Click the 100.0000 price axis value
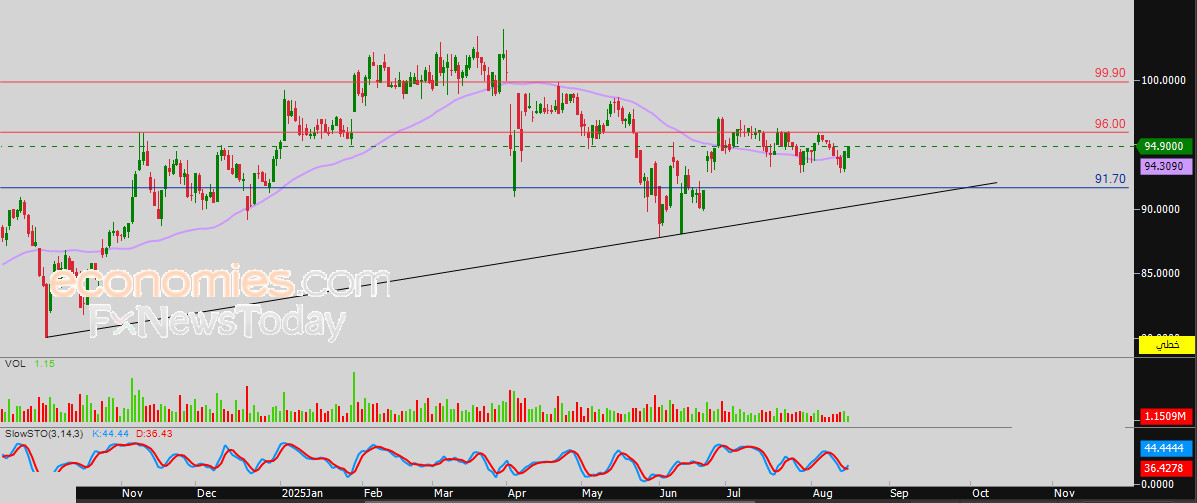 1163,80
